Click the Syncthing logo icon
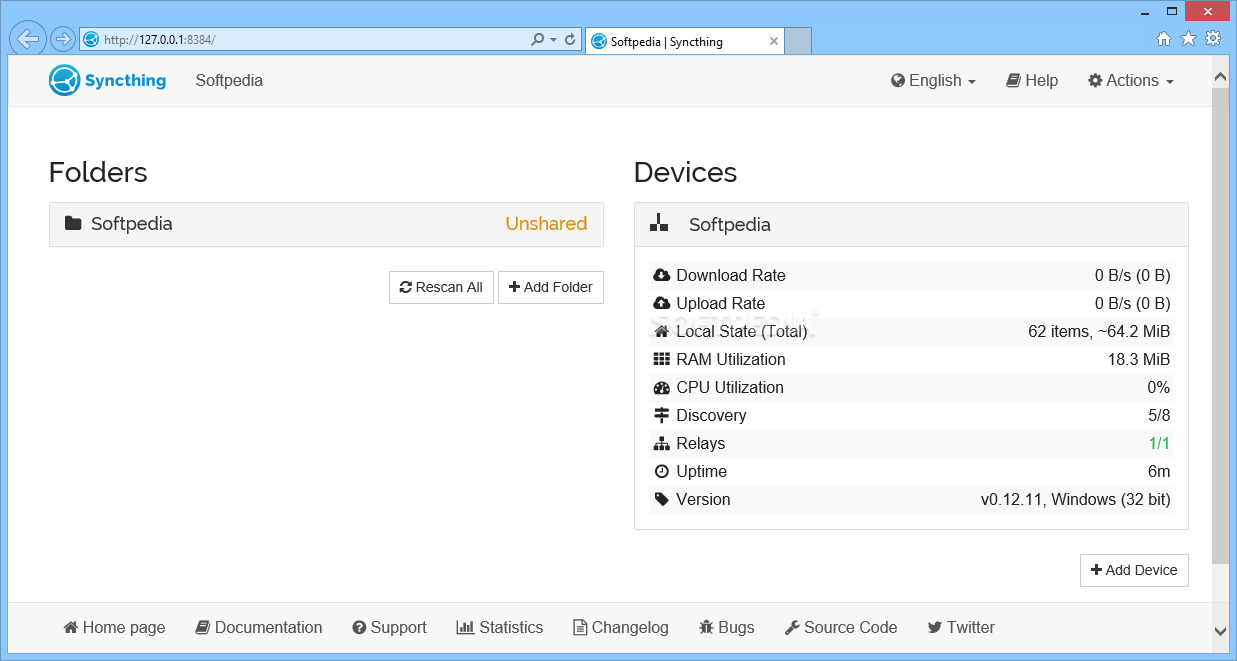This screenshot has height=661, width=1237. [64, 80]
